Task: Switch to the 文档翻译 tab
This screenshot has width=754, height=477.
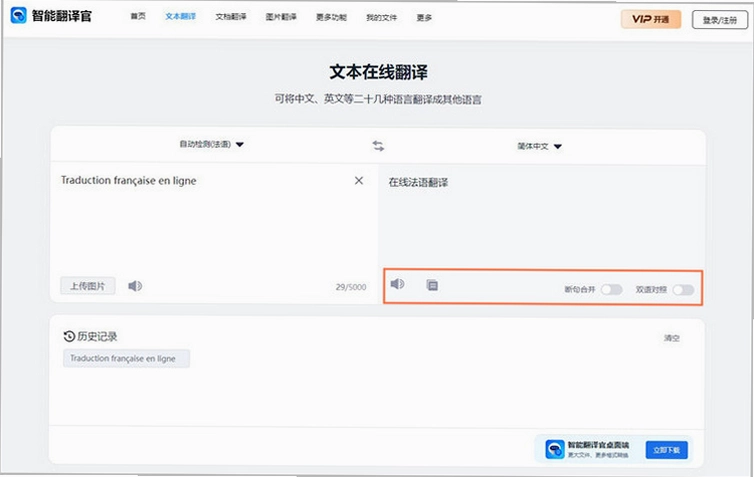Action: (231, 17)
